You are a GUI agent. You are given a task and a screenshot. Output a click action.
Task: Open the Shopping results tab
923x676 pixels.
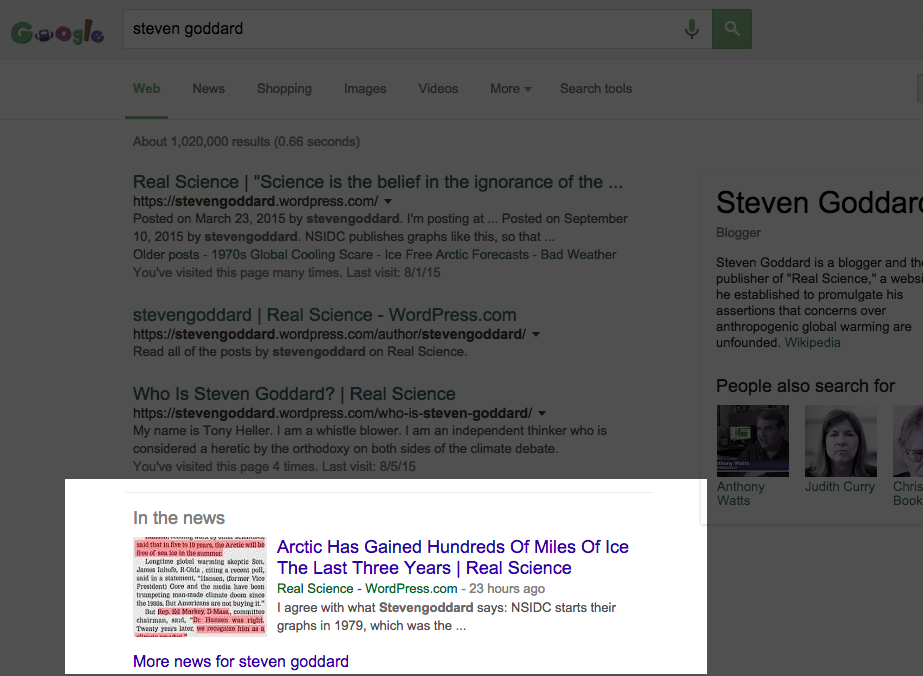[x=284, y=89]
